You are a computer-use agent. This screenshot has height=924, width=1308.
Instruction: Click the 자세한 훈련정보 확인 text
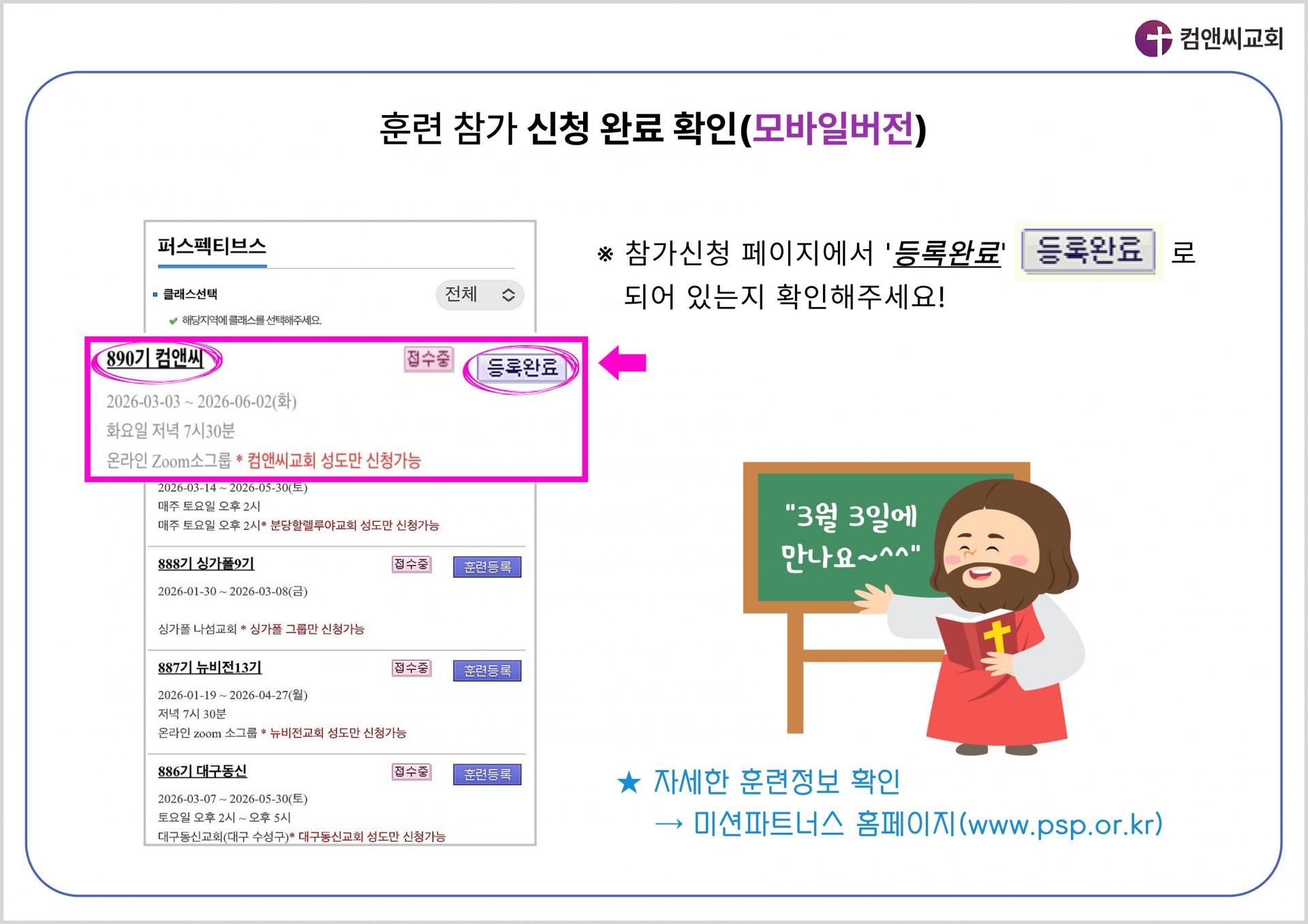777,782
